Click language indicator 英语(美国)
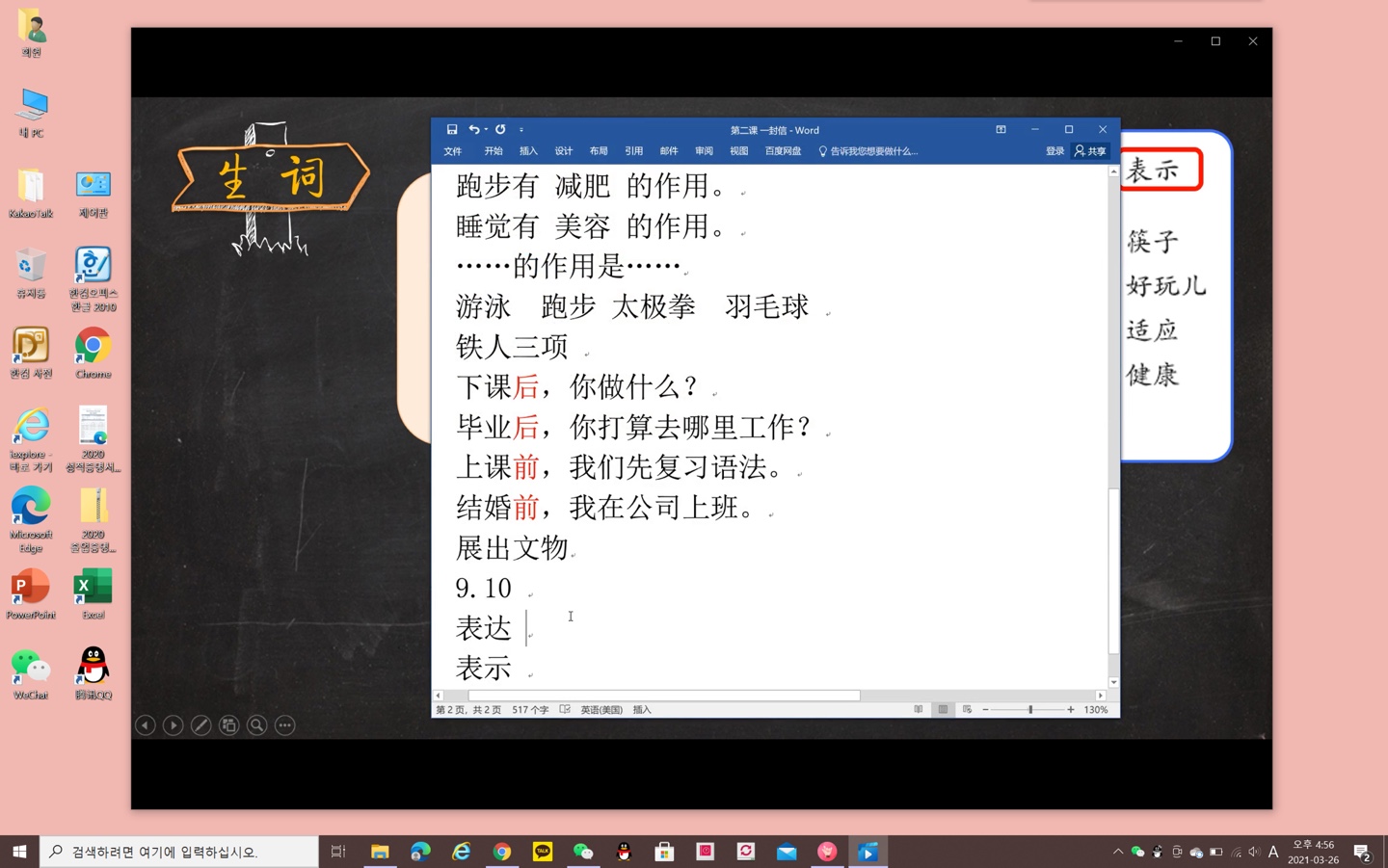Image resolution: width=1388 pixels, height=868 pixels. pyautogui.click(x=601, y=710)
